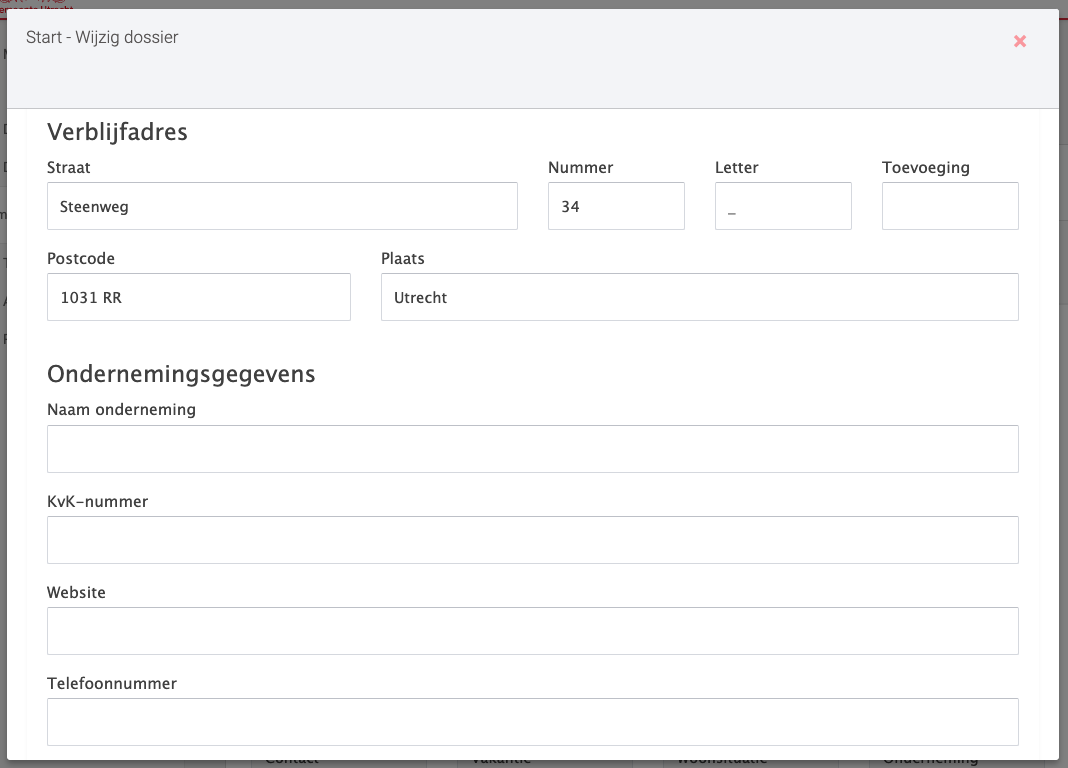The height and width of the screenshot is (768, 1068).
Task: Click into the Website input field
Action: coord(532,631)
